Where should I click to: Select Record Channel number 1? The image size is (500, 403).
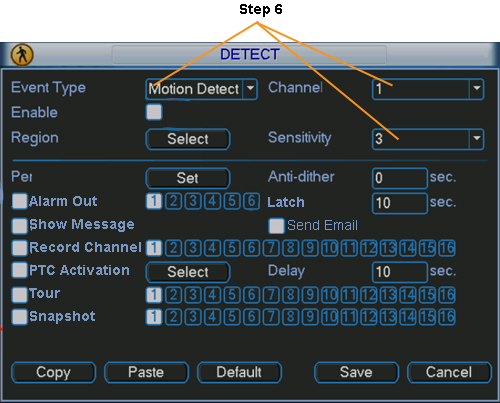point(154,248)
